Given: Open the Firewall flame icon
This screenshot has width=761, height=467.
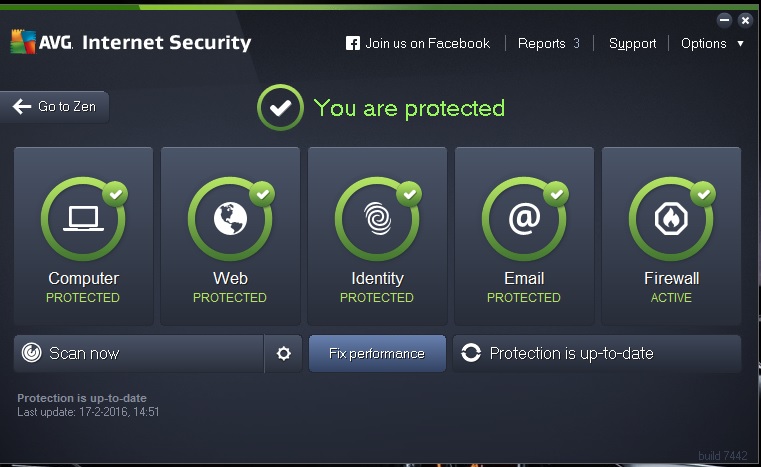Looking at the screenshot, I should (671, 218).
